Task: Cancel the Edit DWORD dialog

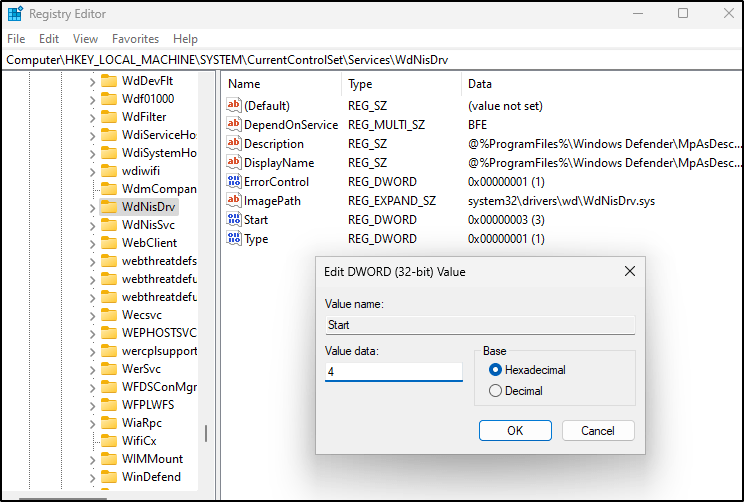Action: (598, 431)
